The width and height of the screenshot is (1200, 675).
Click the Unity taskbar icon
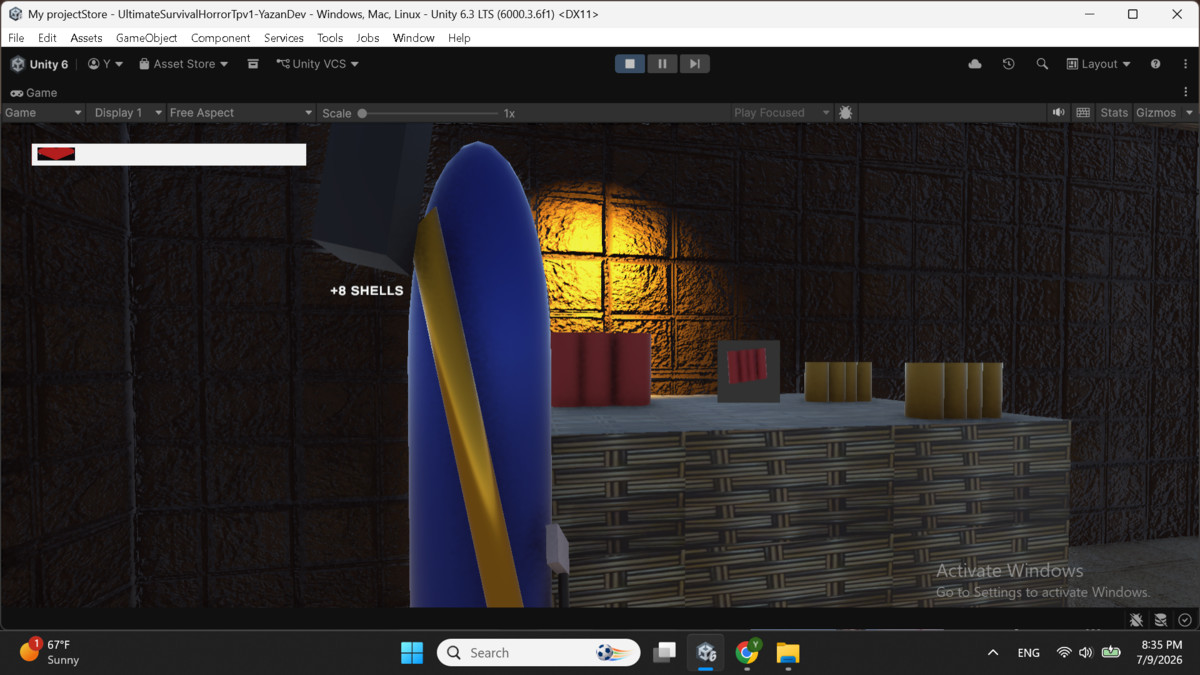[x=707, y=653]
